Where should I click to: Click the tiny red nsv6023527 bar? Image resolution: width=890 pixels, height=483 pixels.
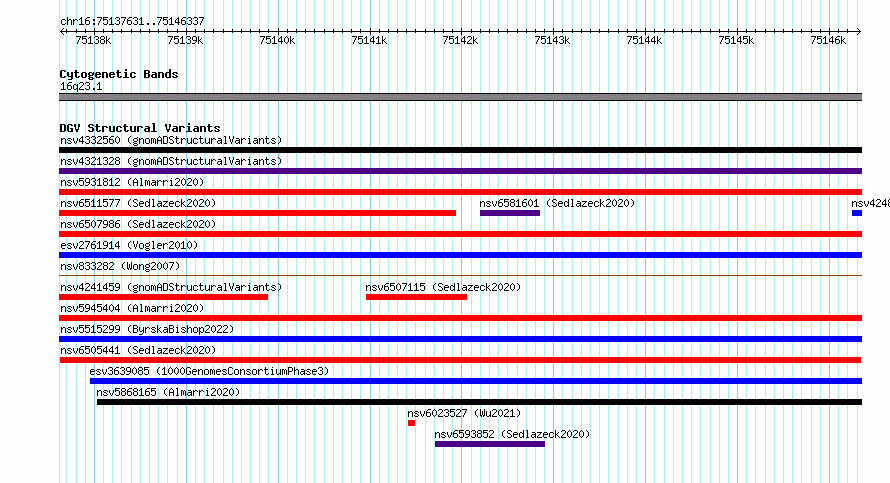click(412, 423)
